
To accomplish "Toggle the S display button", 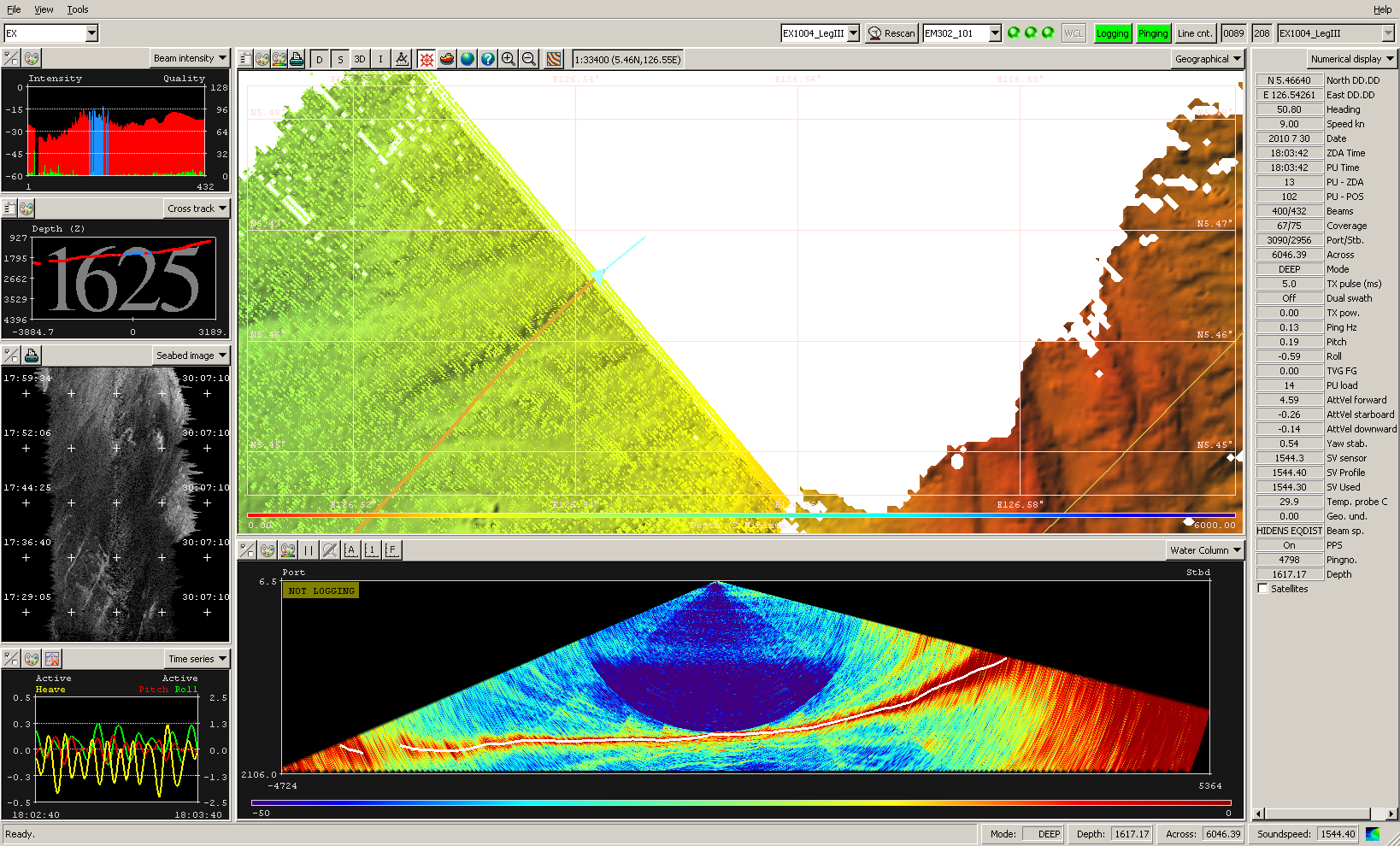I will click(x=340, y=59).
